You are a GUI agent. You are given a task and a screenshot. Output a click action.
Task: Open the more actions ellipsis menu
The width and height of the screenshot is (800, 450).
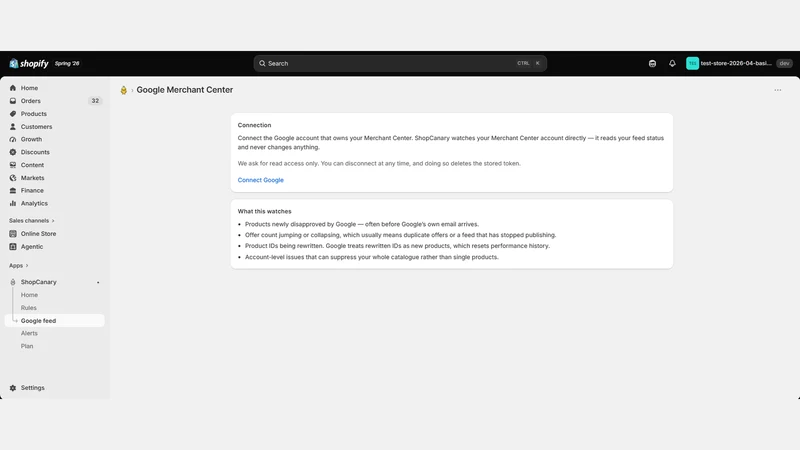(x=778, y=90)
